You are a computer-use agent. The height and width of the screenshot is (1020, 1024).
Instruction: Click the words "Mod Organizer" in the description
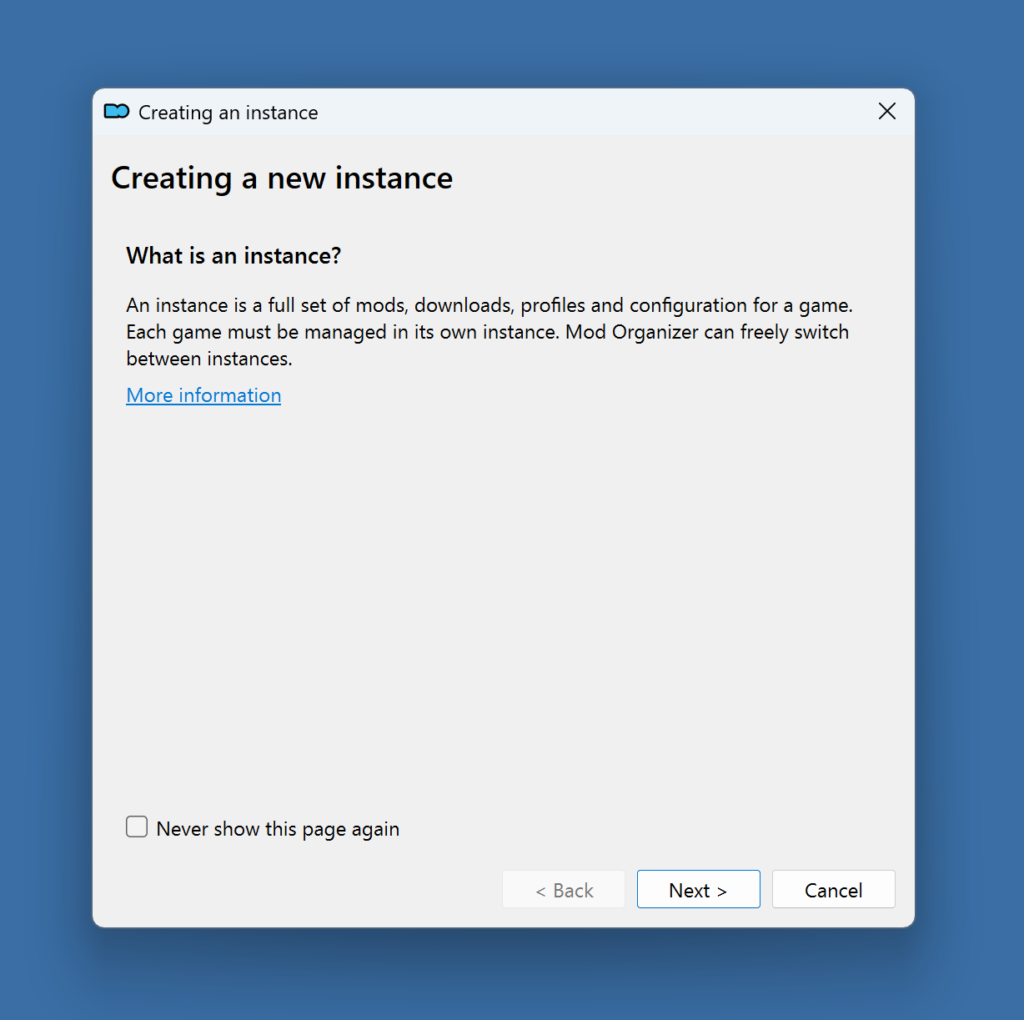[x=631, y=332]
